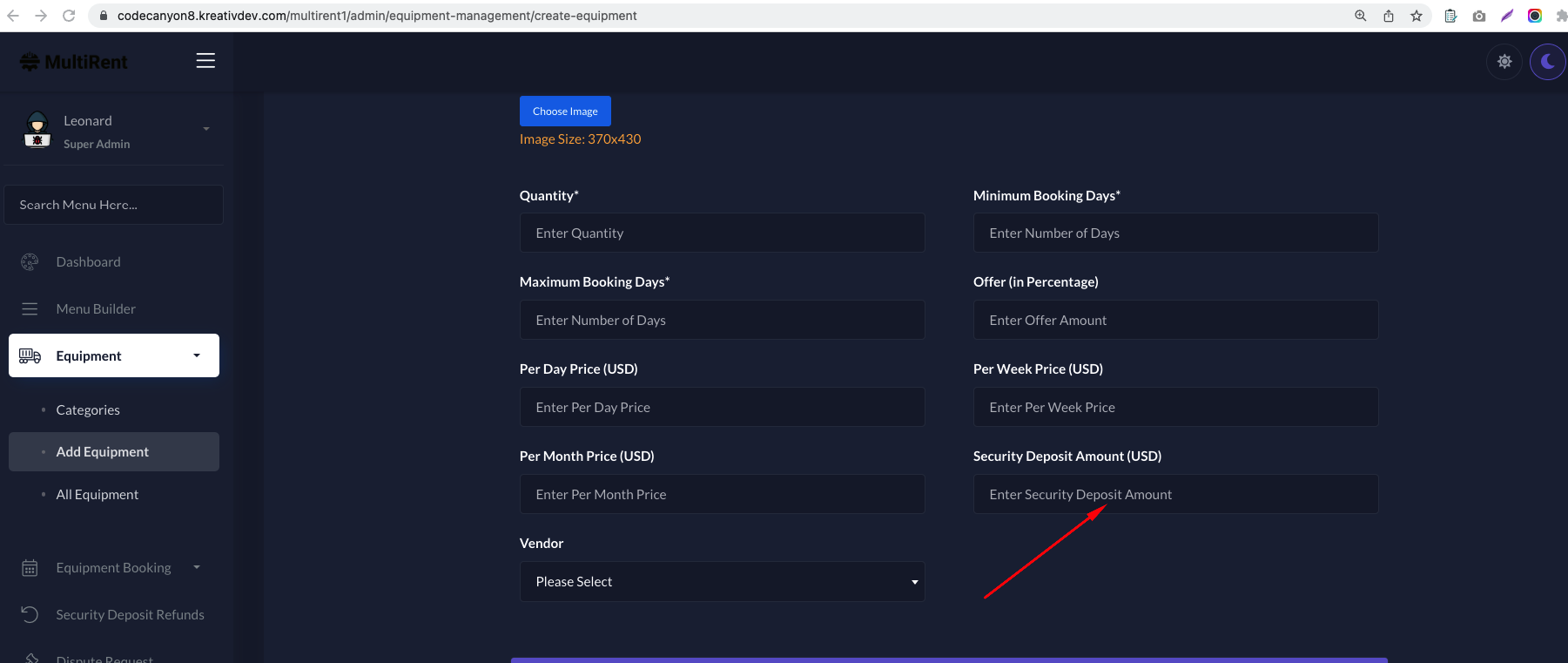The width and height of the screenshot is (1568, 663).
Task: Click the hamburger sidebar toggle icon
Action: tap(205, 60)
